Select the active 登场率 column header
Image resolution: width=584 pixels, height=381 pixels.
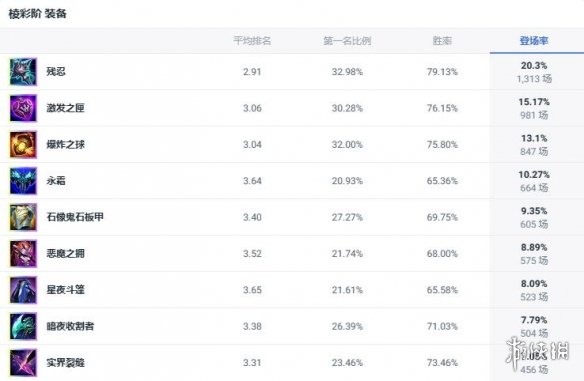point(534,41)
